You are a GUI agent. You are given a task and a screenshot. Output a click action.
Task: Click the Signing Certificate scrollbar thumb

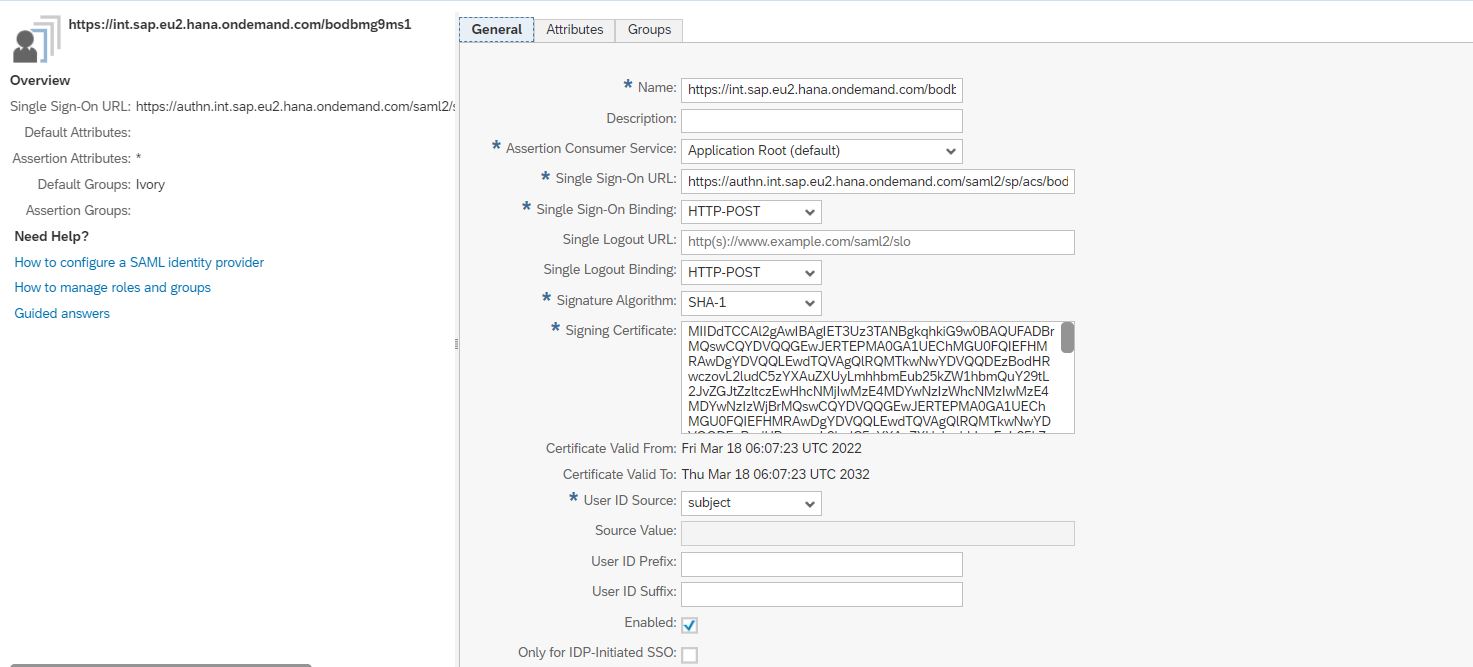1067,338
